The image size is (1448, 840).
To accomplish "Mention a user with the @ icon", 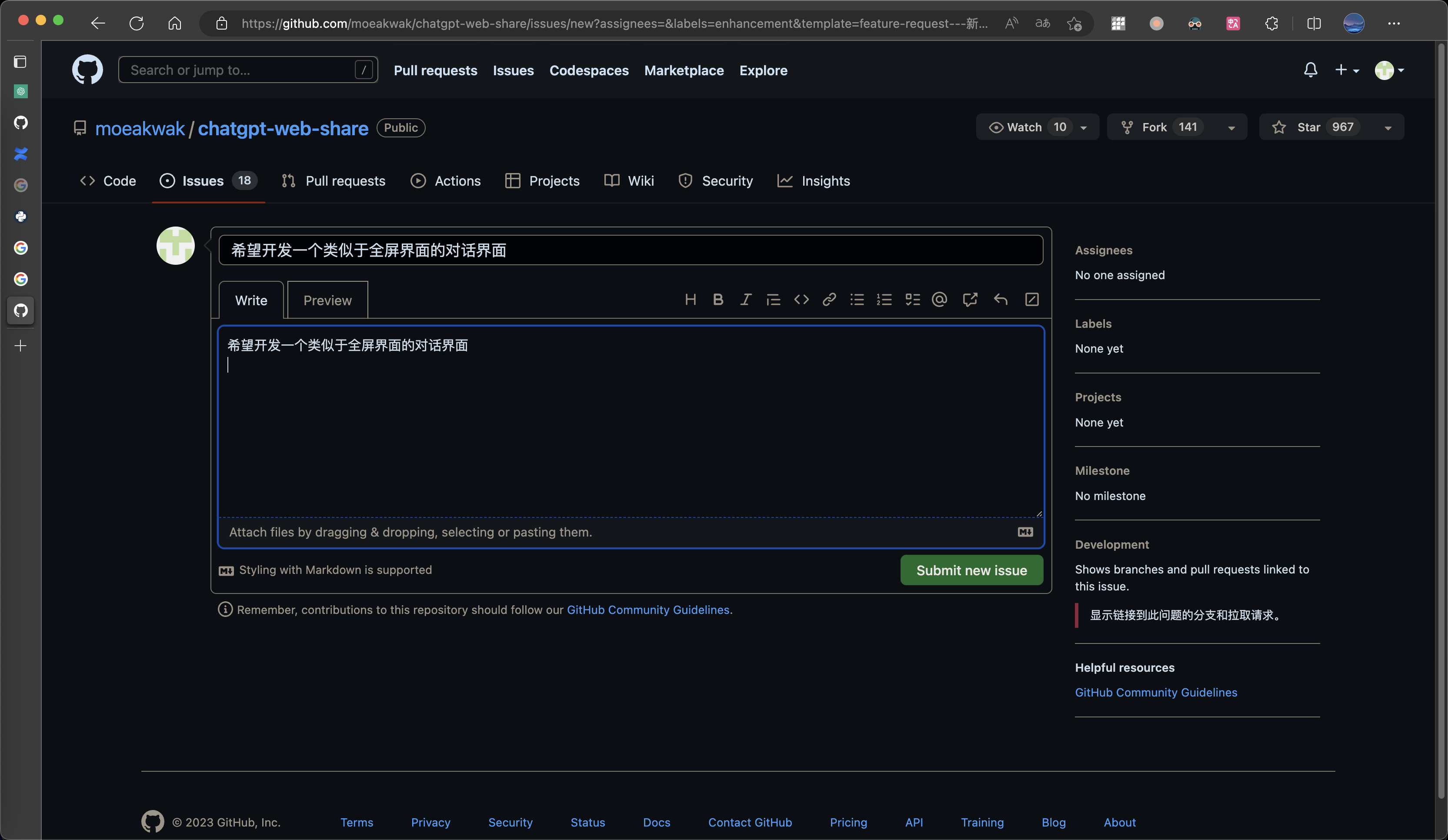I will point(940,299).
